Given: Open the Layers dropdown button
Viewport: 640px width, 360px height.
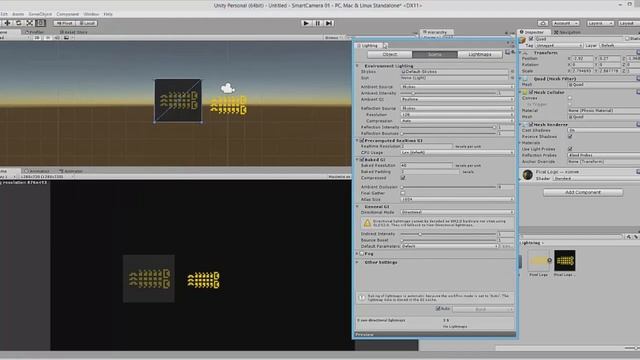Looking at the screenshot, I should [x=600, y=23].
